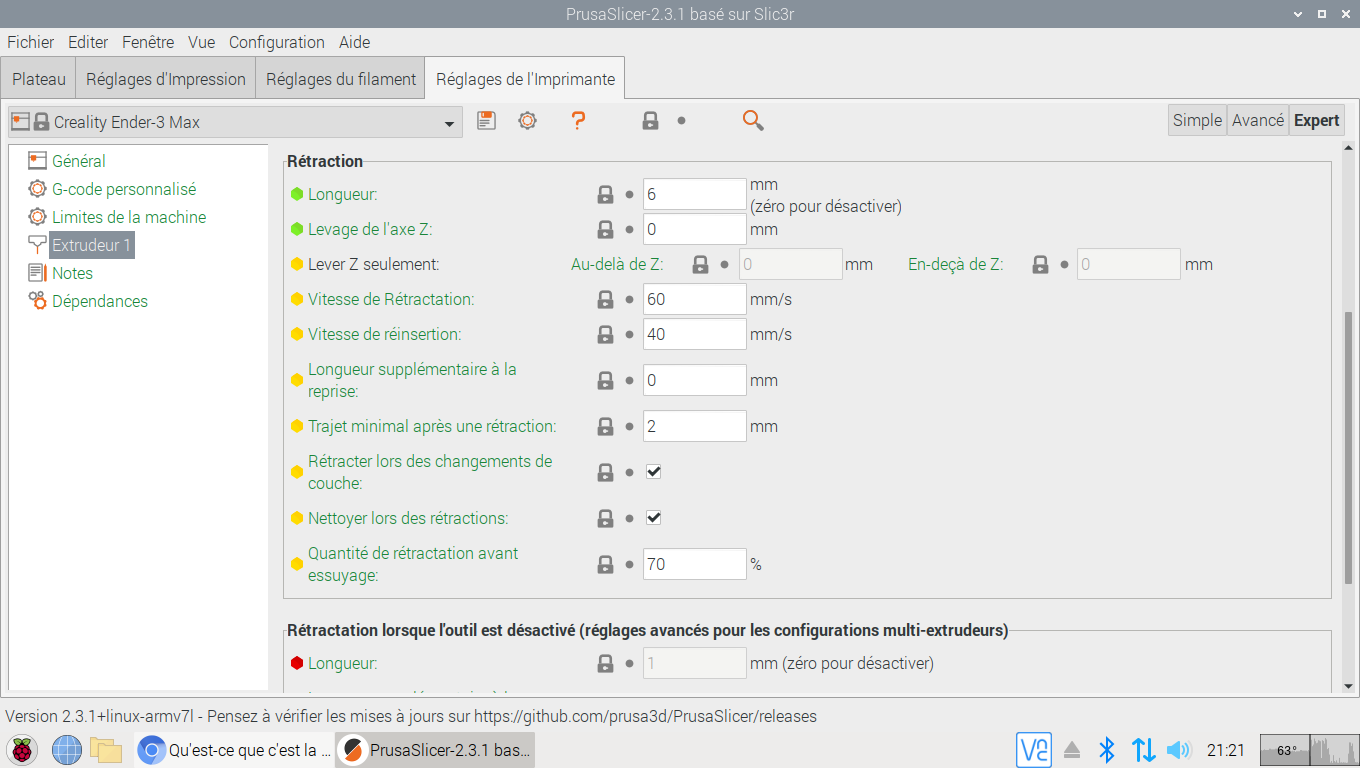Click the eject media tray icon
Image resolution: width=1360 pixels, height=768 pixels.
(1072, 749)
